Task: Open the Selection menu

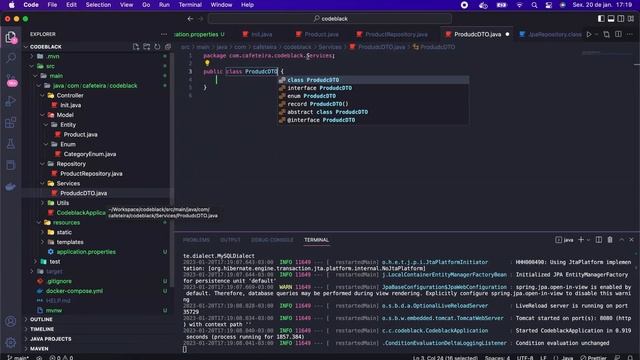Action: (98, 5)
